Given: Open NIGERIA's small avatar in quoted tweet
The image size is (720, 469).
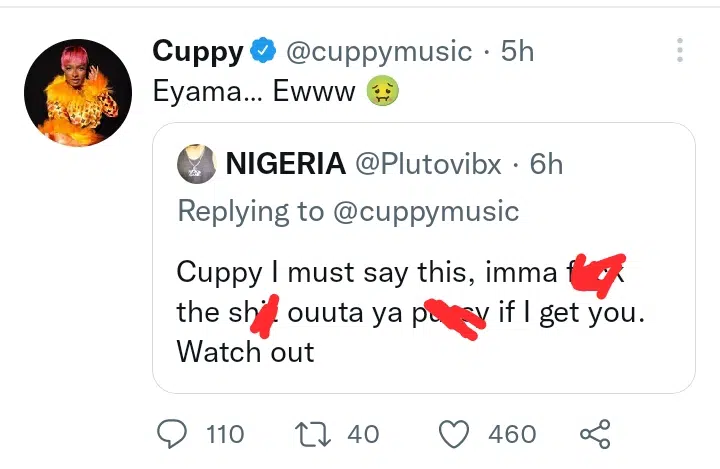Looking at the screenshot, I should (x=196, y=163).
